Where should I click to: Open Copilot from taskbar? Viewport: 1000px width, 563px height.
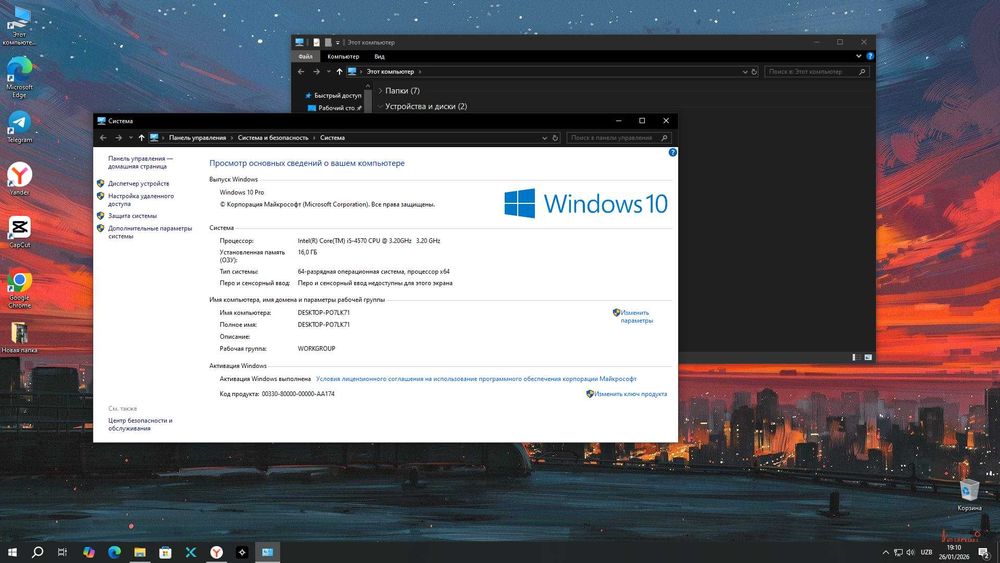89,552
